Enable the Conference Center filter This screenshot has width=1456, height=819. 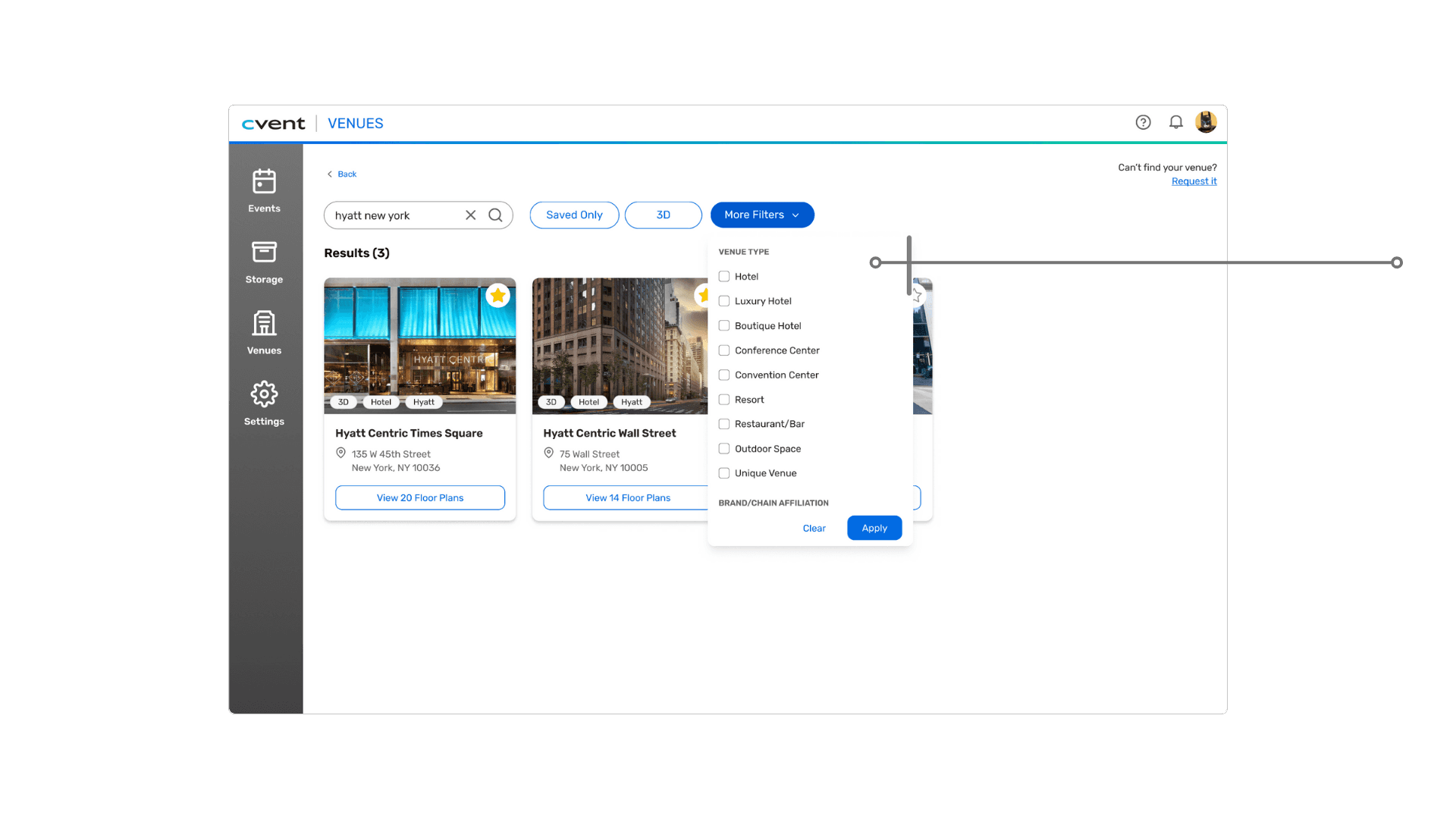click(x=724, y=350)
